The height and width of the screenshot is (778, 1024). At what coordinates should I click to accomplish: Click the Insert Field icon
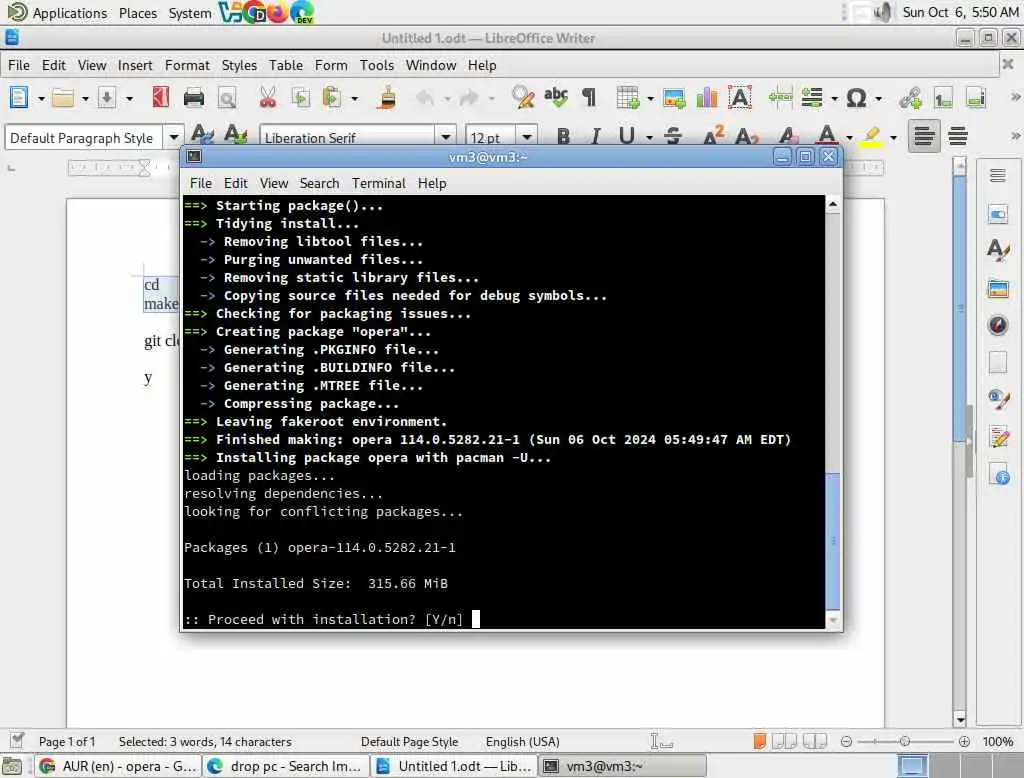tap(812, 98)
